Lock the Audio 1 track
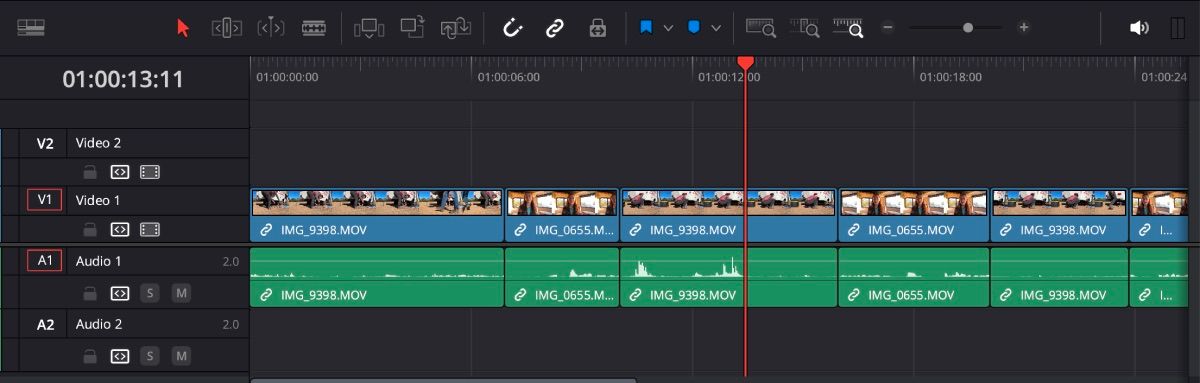This screenshot has width=1200, height=383. coord(90,293)
